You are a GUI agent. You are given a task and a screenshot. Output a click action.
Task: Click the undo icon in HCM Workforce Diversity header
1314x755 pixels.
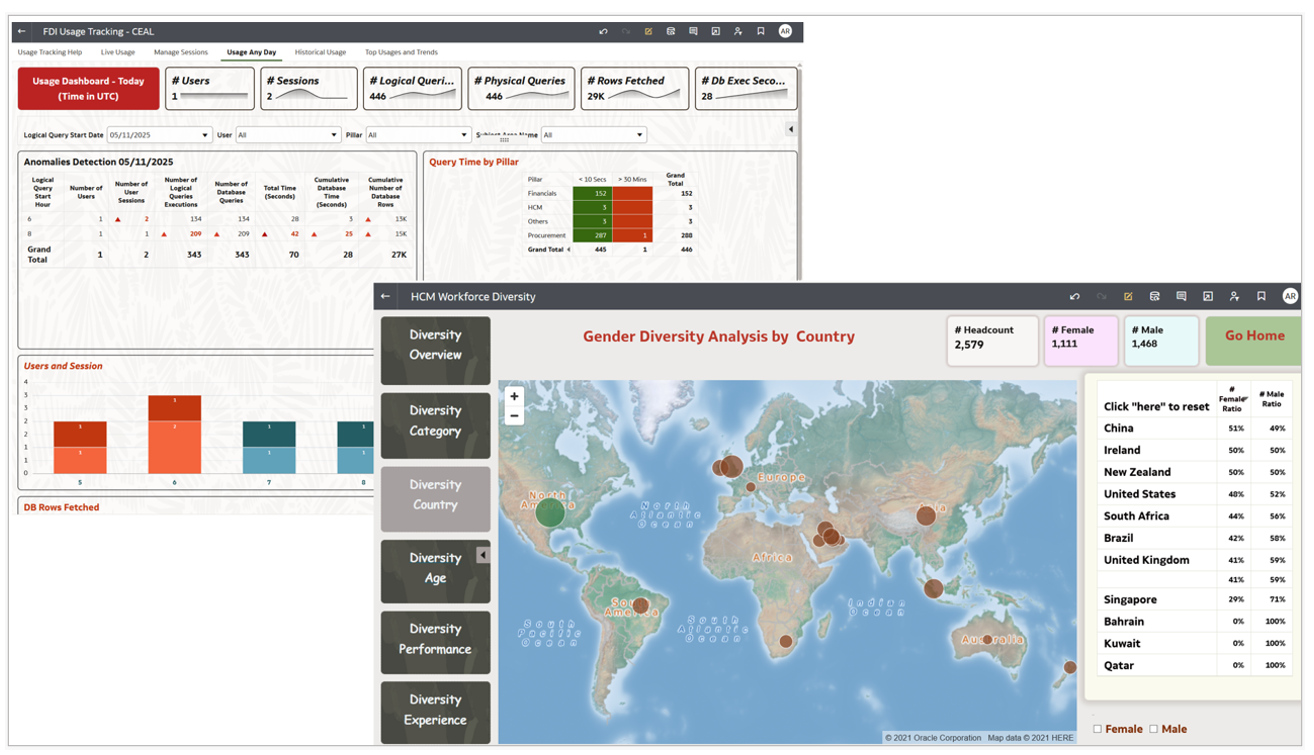(1074, 297)
